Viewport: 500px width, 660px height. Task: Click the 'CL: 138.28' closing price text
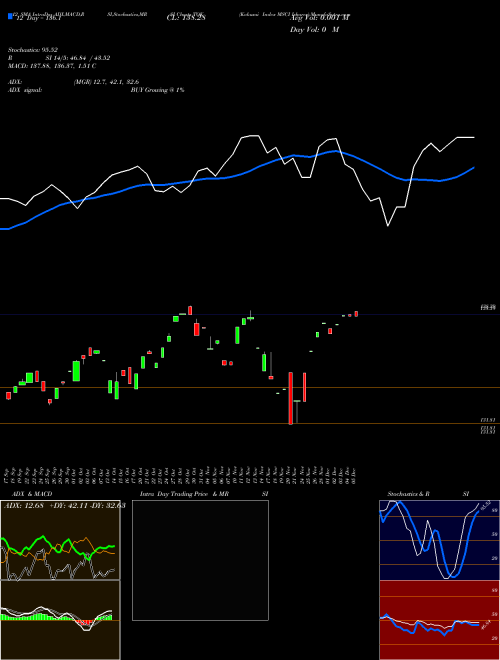click(186, 18)
